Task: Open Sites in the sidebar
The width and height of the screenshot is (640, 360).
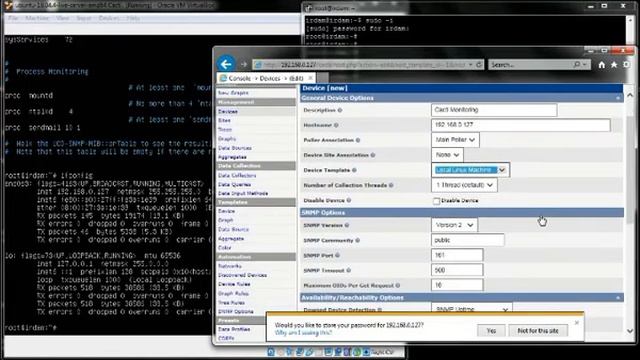Action: click(224, 120)
